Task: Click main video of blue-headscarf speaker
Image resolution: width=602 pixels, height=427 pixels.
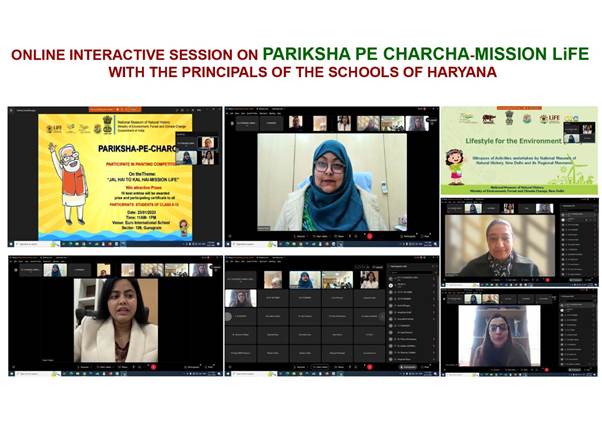Action: click(x=332, y=182)
